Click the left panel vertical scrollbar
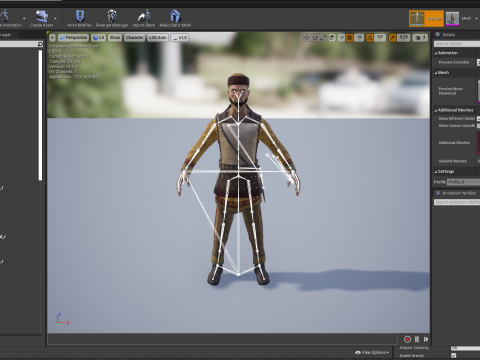480x360 pixels. coord(40,115)
